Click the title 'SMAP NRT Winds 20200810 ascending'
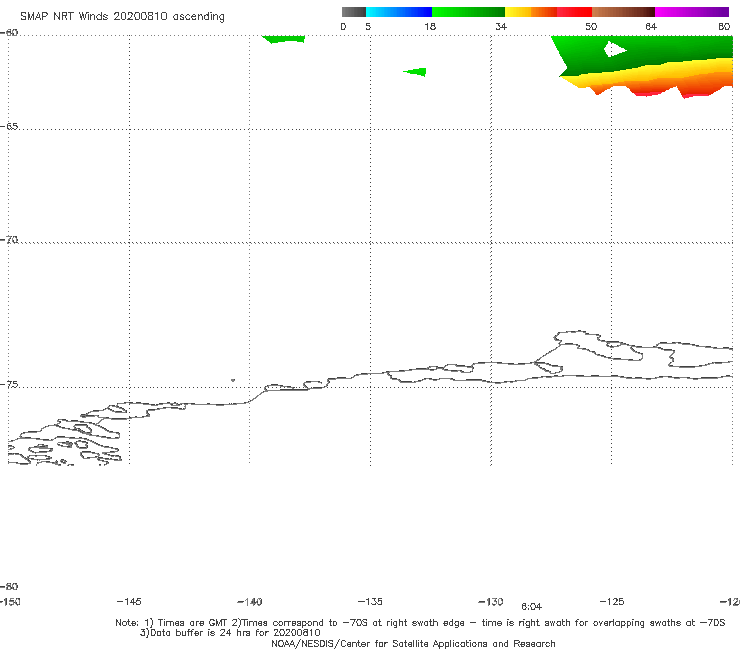This screenshot has width=740, height=650. point(122,17)
